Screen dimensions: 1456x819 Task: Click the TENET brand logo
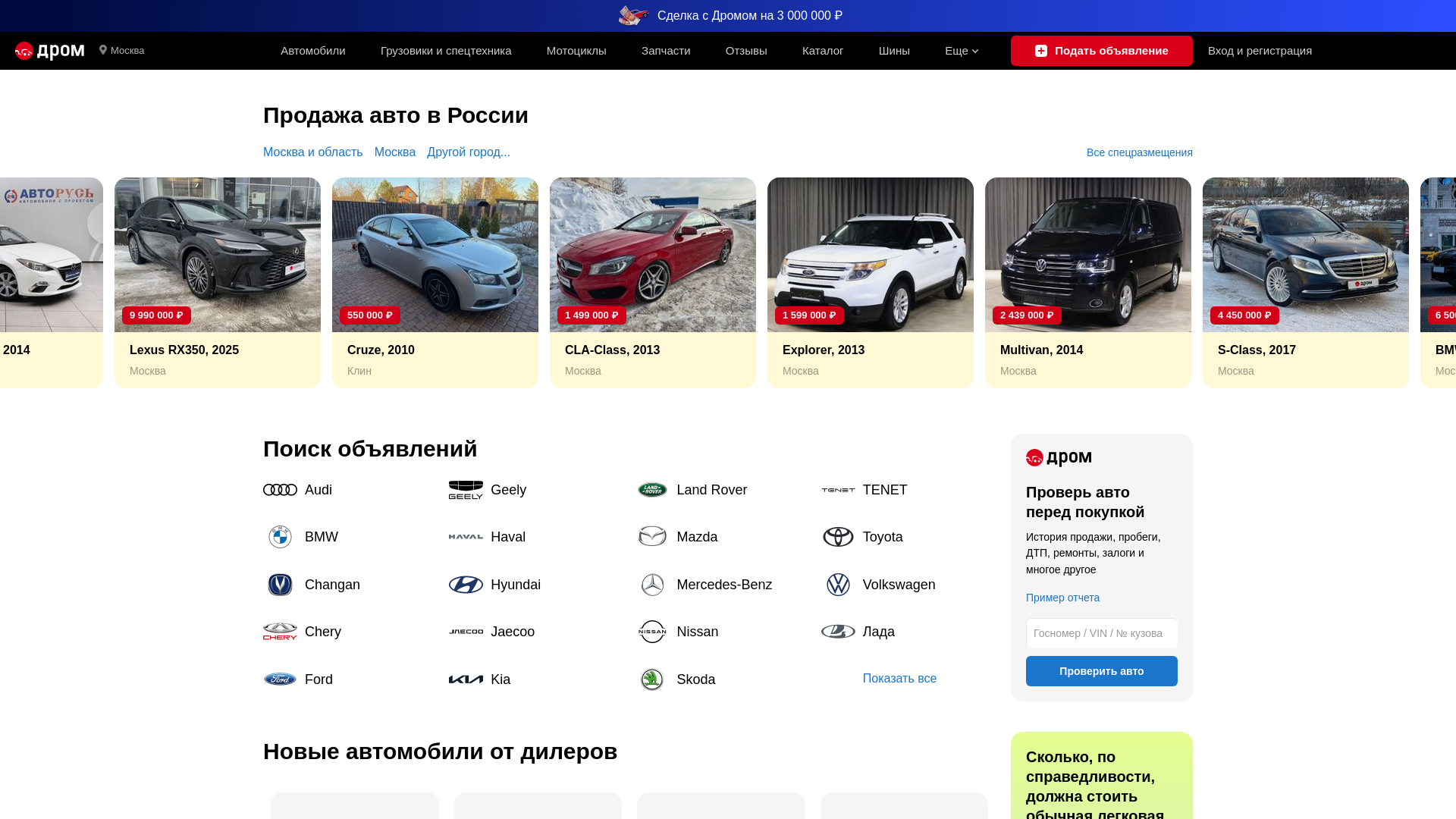coord(838,490)
